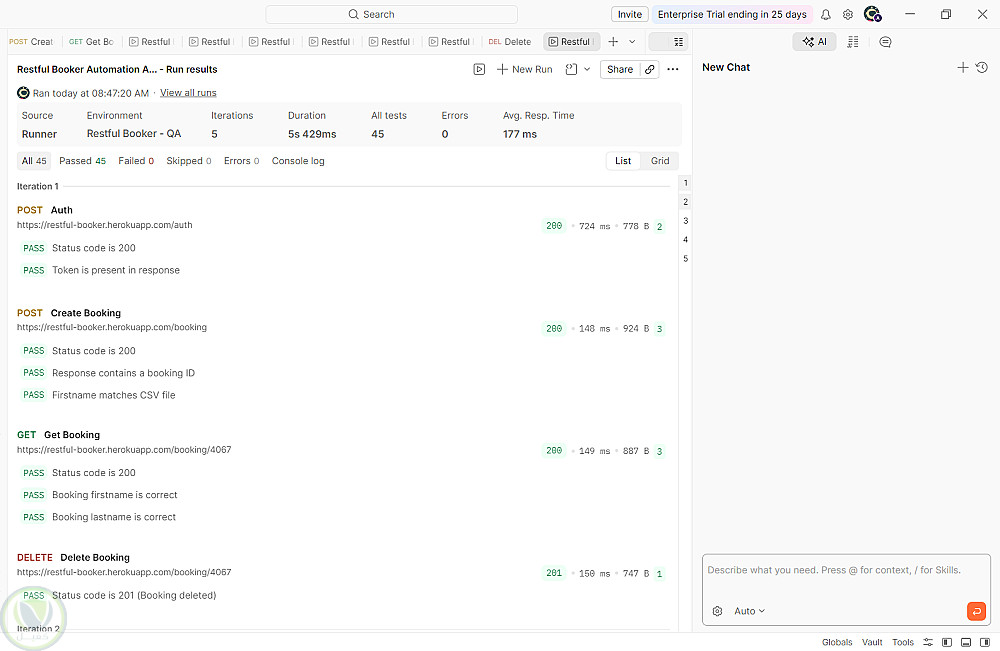Open notifications bell
The height and width of the screenshot is (651, 1000).
pos(825,15)
